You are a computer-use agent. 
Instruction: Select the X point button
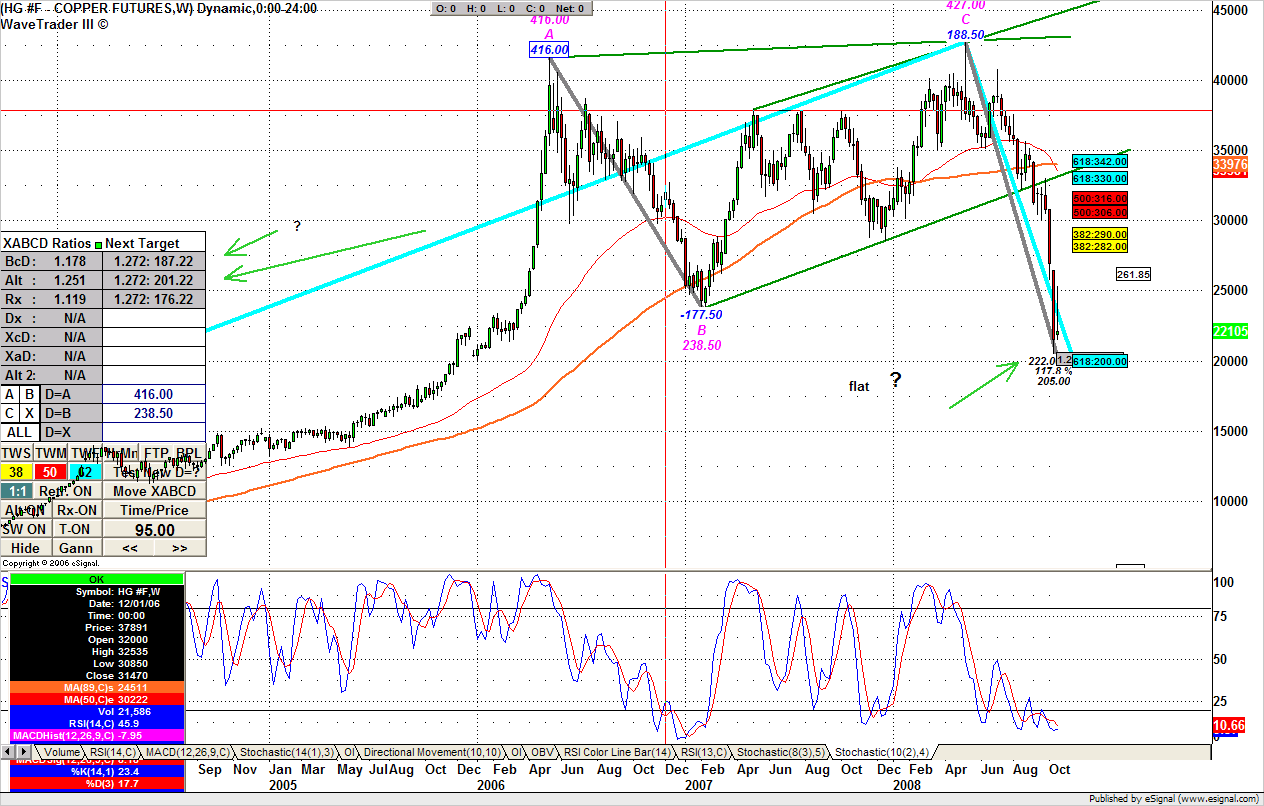[x=29, y=413]
